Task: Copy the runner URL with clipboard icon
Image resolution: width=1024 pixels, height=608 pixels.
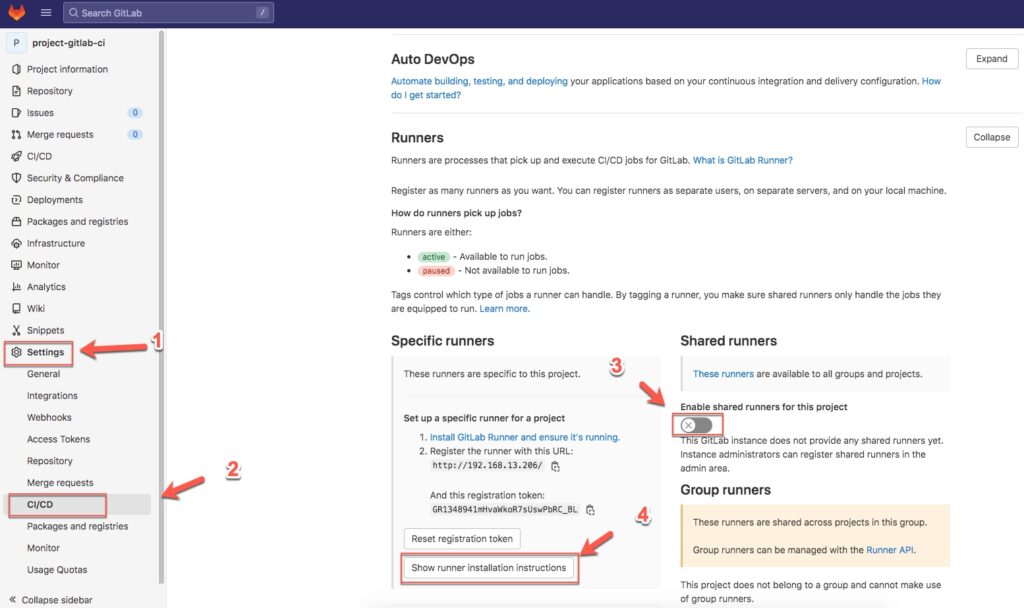Action: [555, 466]
